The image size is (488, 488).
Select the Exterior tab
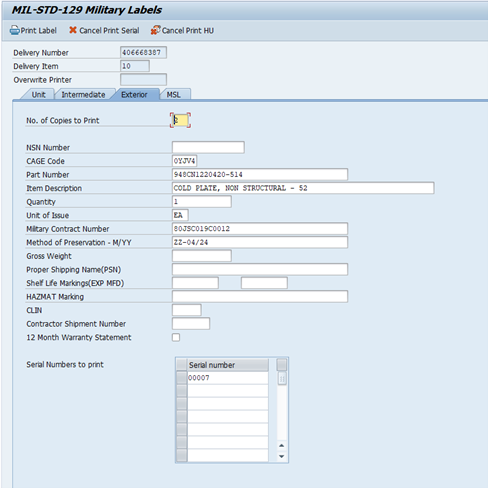[134, 95]
